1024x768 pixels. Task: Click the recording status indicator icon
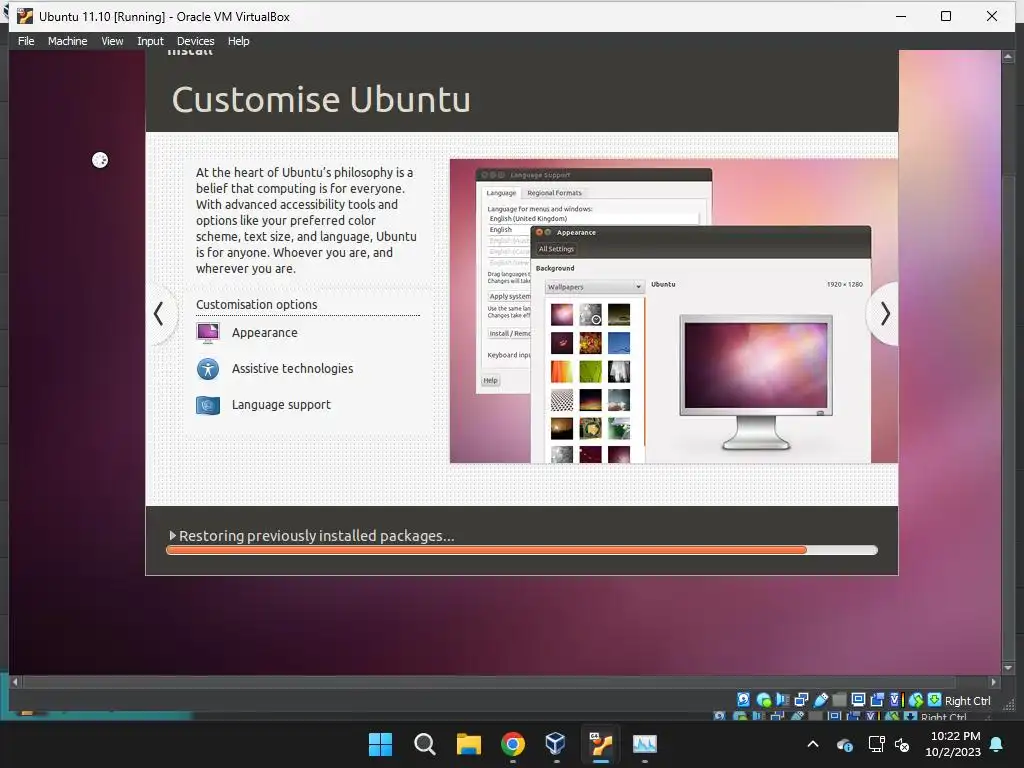coord(877,699)
